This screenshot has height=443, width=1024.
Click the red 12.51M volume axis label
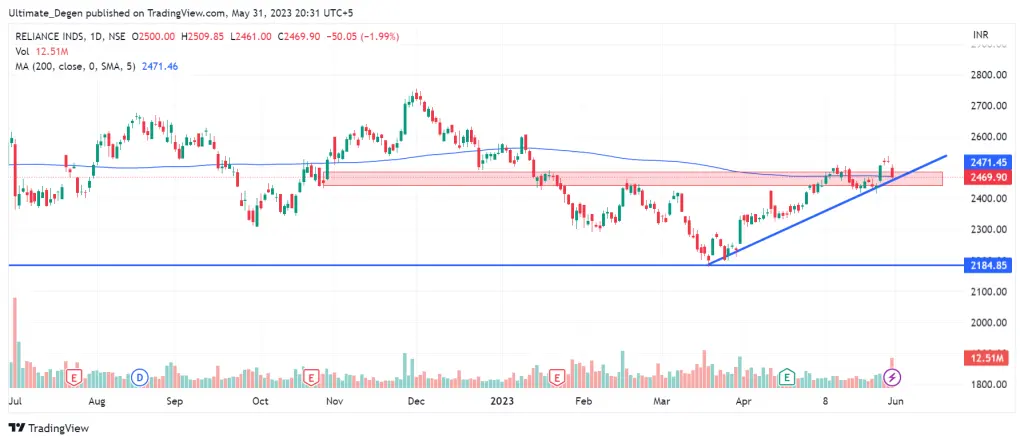pos(986,358)
